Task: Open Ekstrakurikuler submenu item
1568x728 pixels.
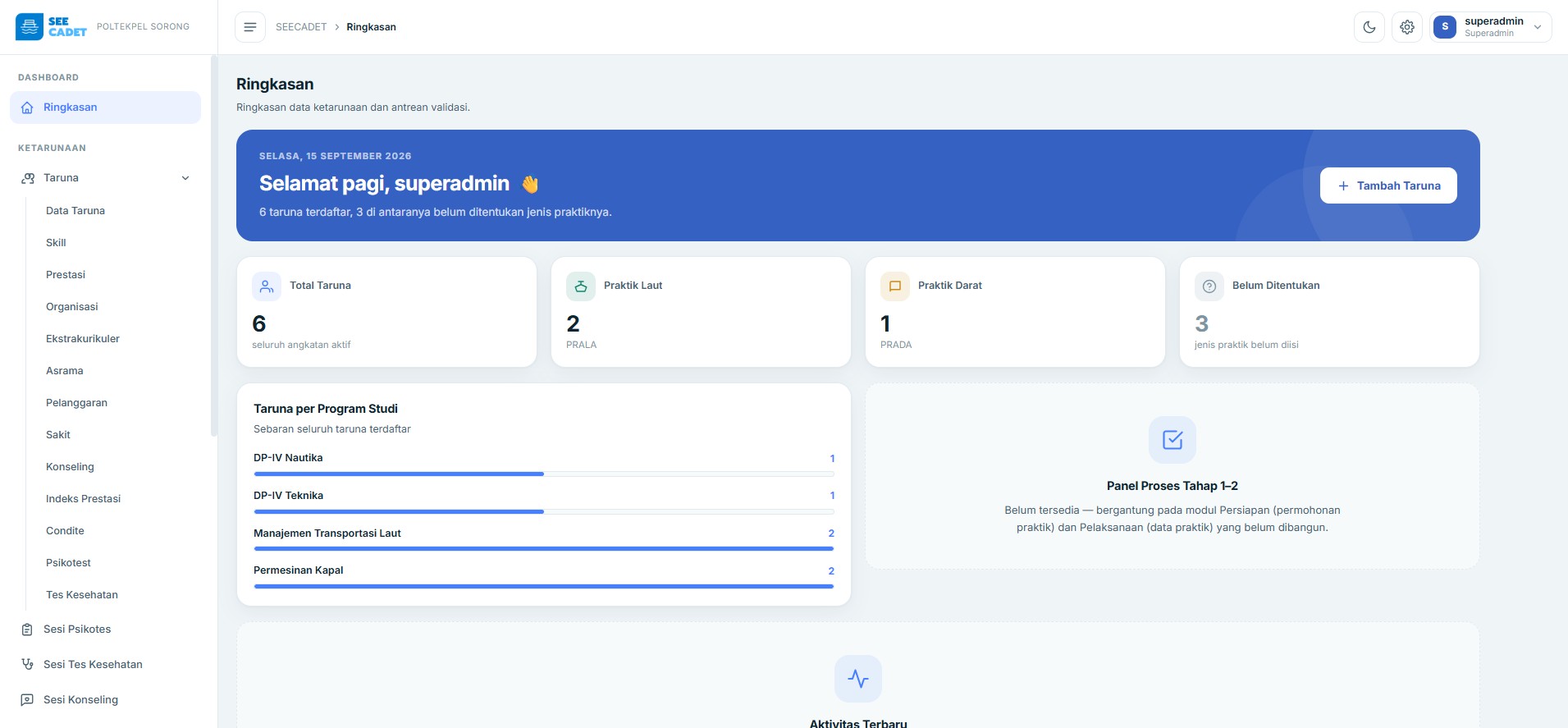Action: 83,339
